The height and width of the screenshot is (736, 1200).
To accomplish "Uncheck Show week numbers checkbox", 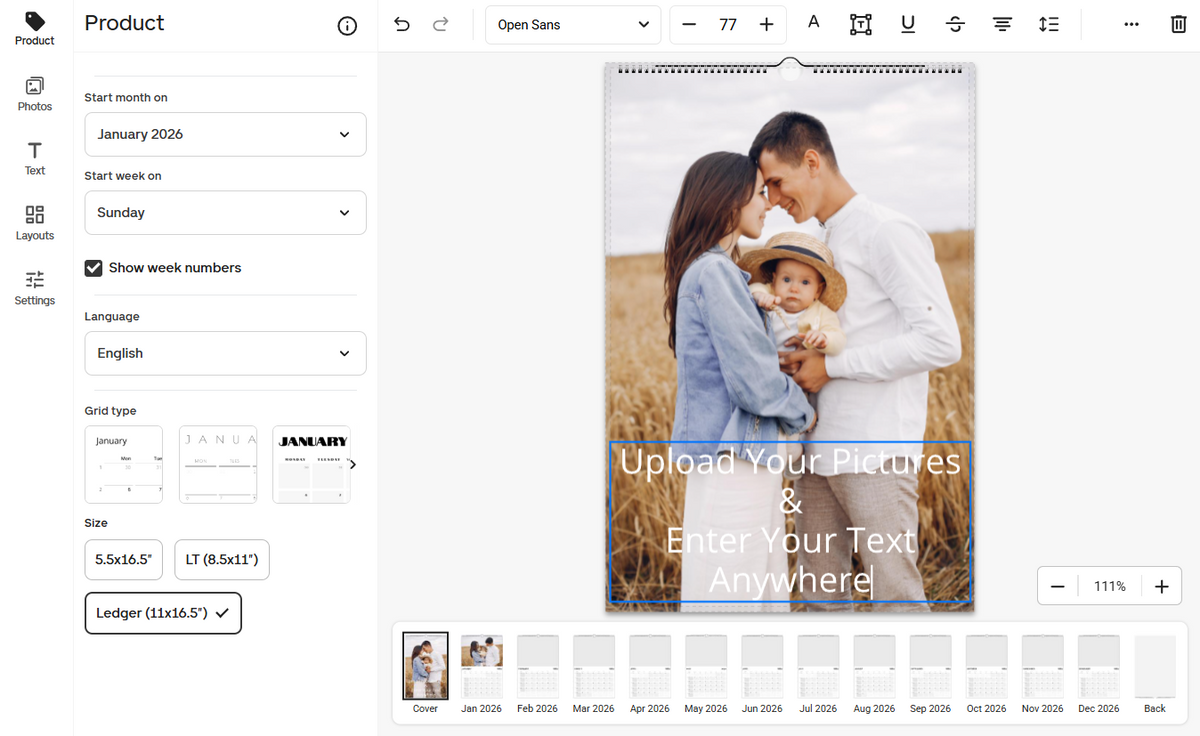I will pos(94,268).
